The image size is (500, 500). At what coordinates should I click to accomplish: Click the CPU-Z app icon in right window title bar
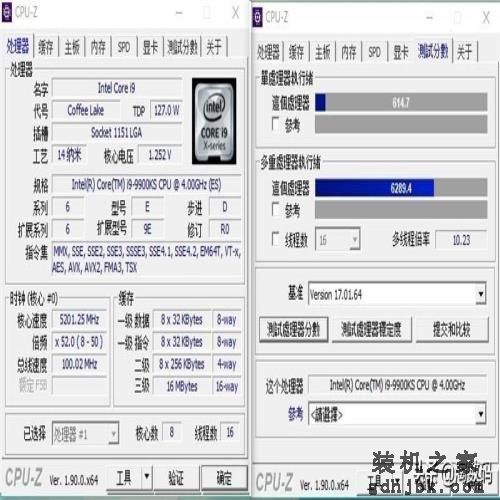pos(257,17)
